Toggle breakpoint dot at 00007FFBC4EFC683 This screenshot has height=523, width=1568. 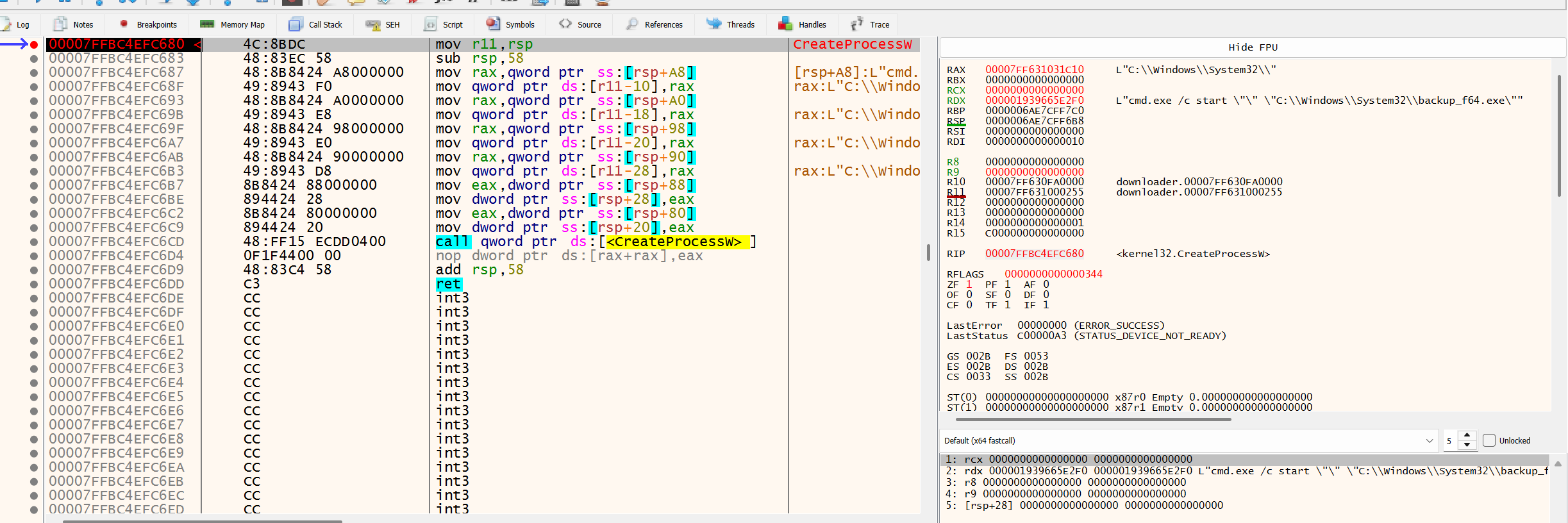click(x=34, y=58)
